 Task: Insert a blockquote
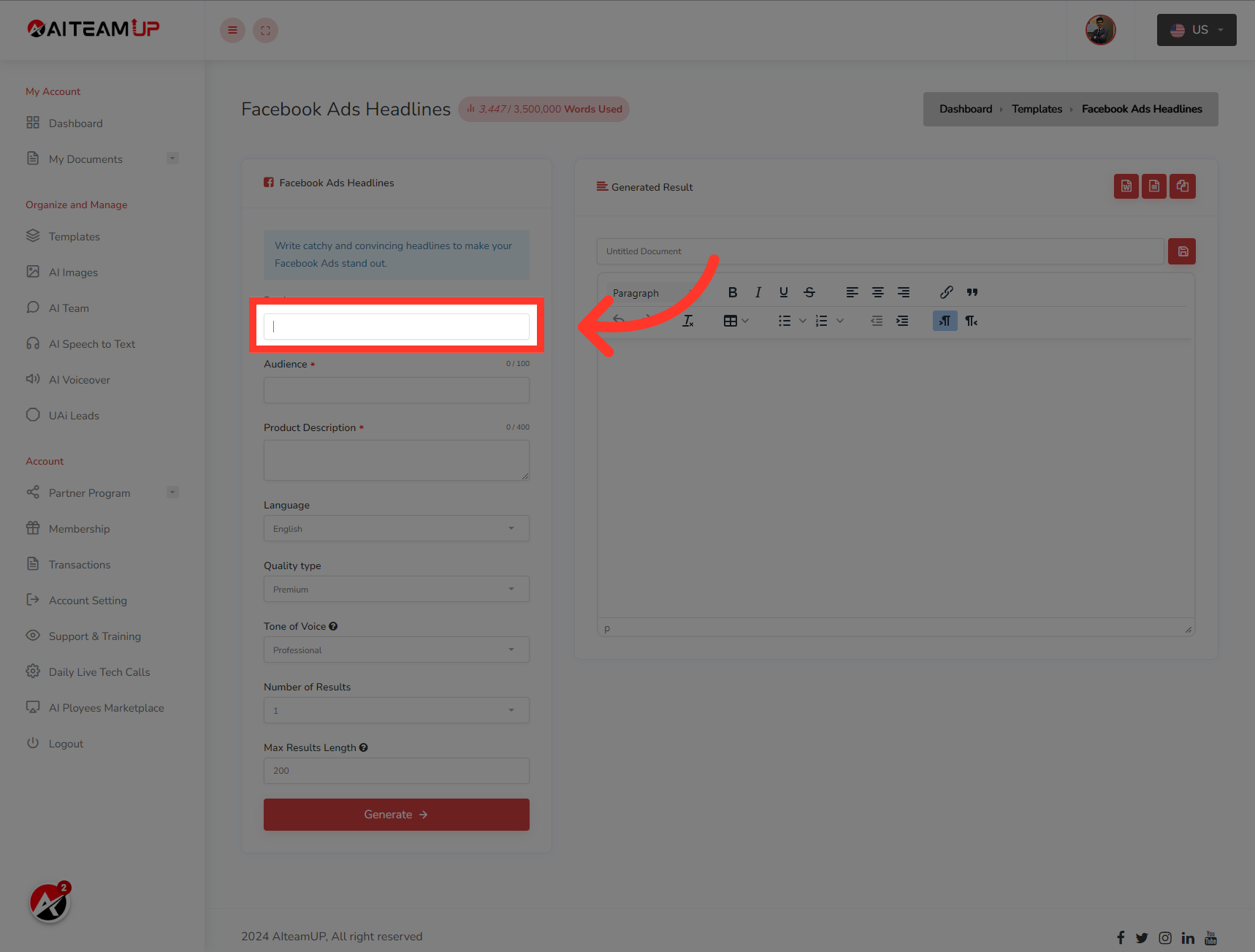tap(972, 292)
